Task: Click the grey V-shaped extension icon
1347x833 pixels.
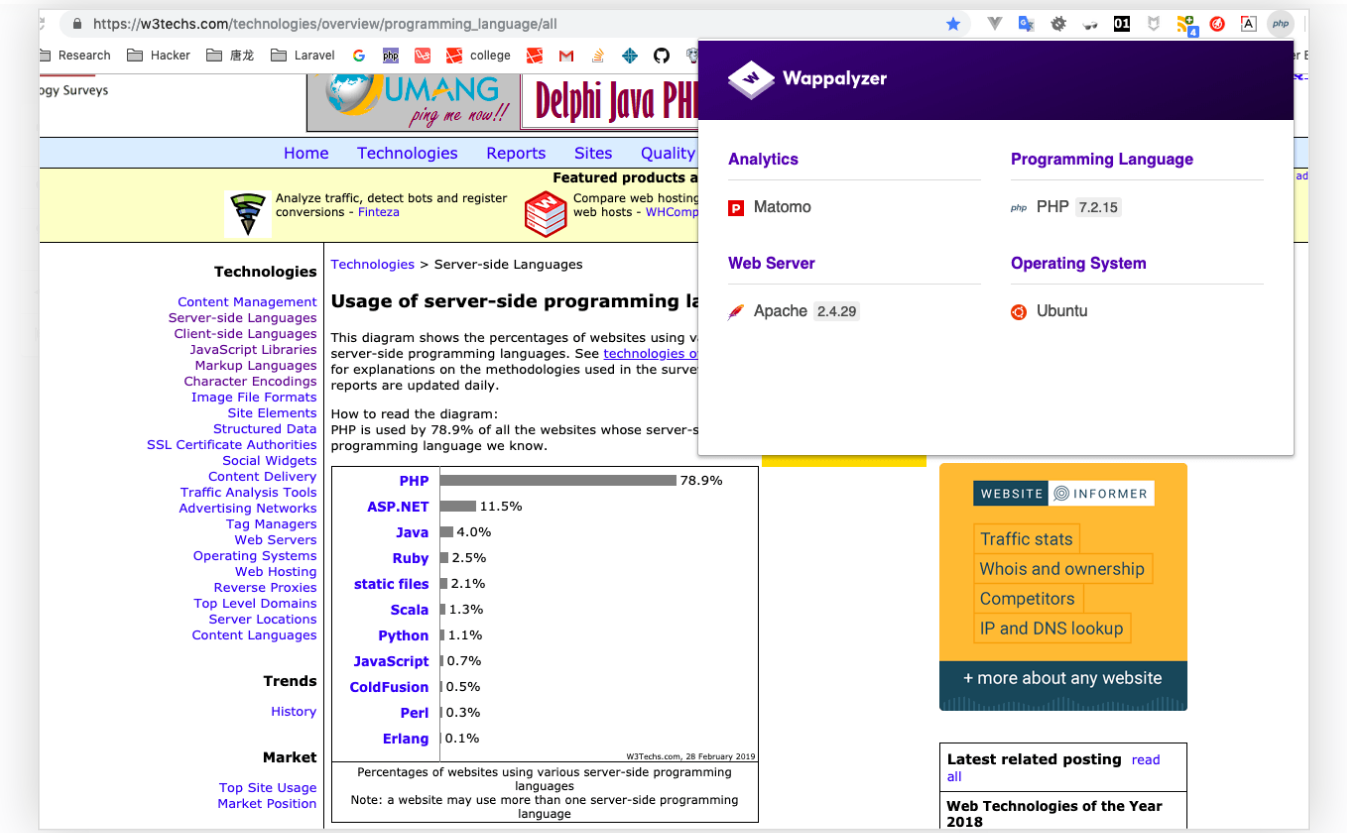Action: [x=994, y=24]
